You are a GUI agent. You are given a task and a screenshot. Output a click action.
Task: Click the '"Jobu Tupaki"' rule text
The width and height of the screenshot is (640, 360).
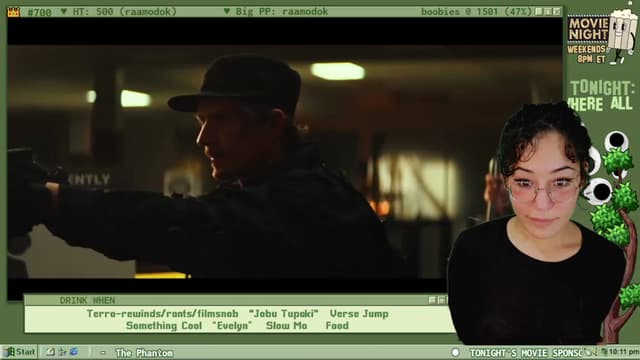tap(284, 314)
